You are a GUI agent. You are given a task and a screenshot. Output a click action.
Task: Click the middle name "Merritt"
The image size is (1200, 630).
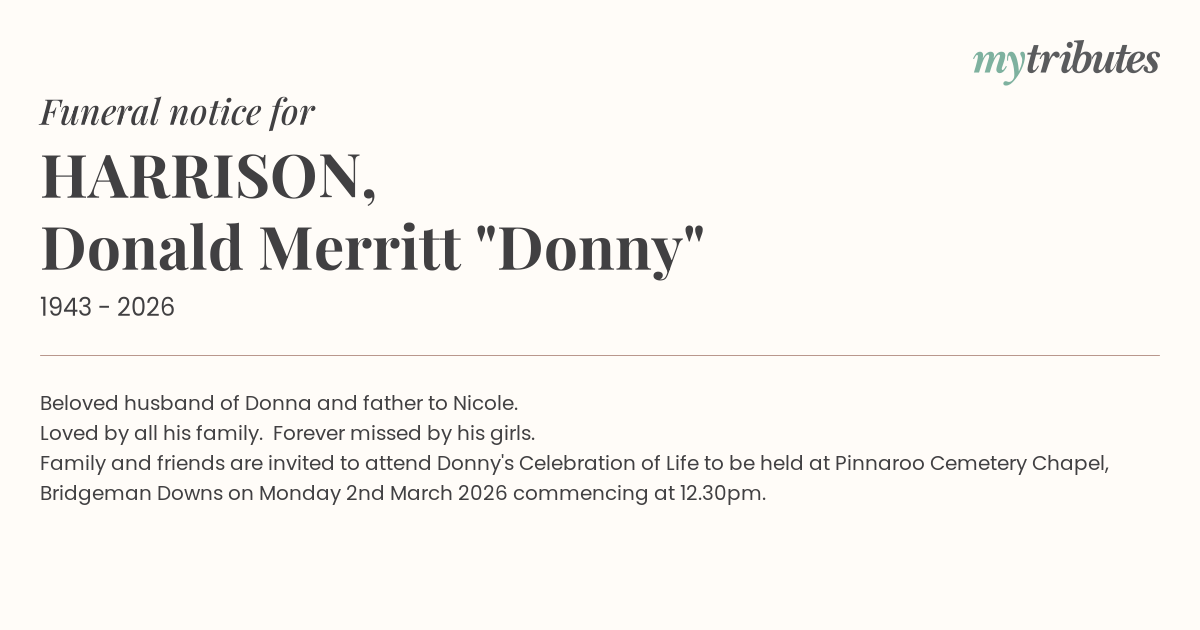click(x=360, y=248)
